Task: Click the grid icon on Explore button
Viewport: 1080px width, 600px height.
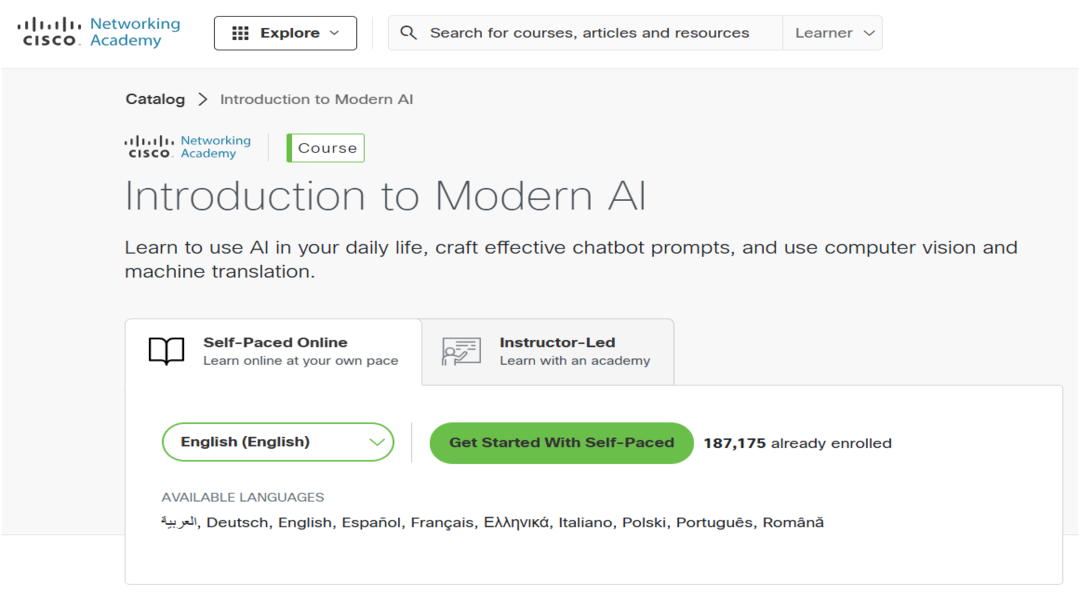Action: tap(240, 33)
